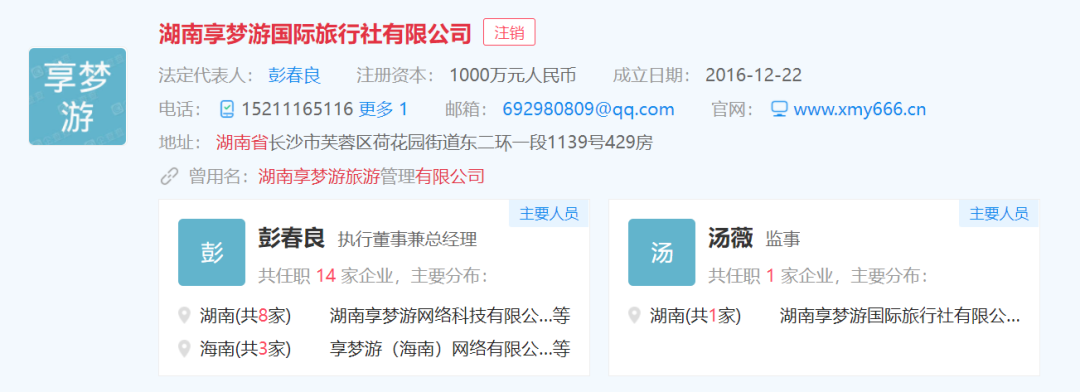Open legal representative 彭春良 link

[x=294, y=75]
